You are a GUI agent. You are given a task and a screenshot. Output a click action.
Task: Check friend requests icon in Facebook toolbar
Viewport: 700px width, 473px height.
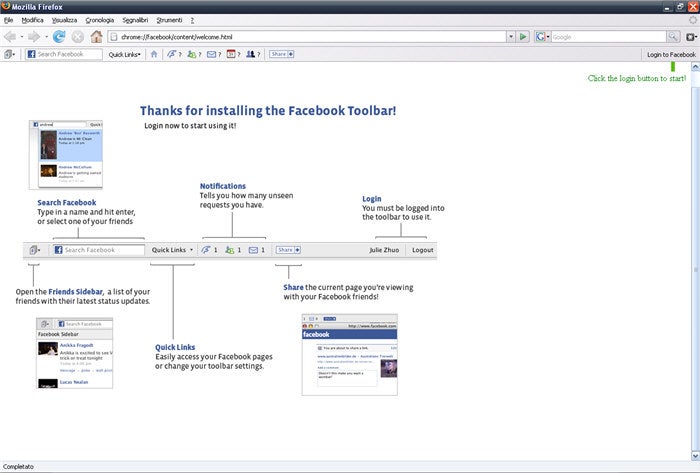pyautogui.click(x=192, y=54)
